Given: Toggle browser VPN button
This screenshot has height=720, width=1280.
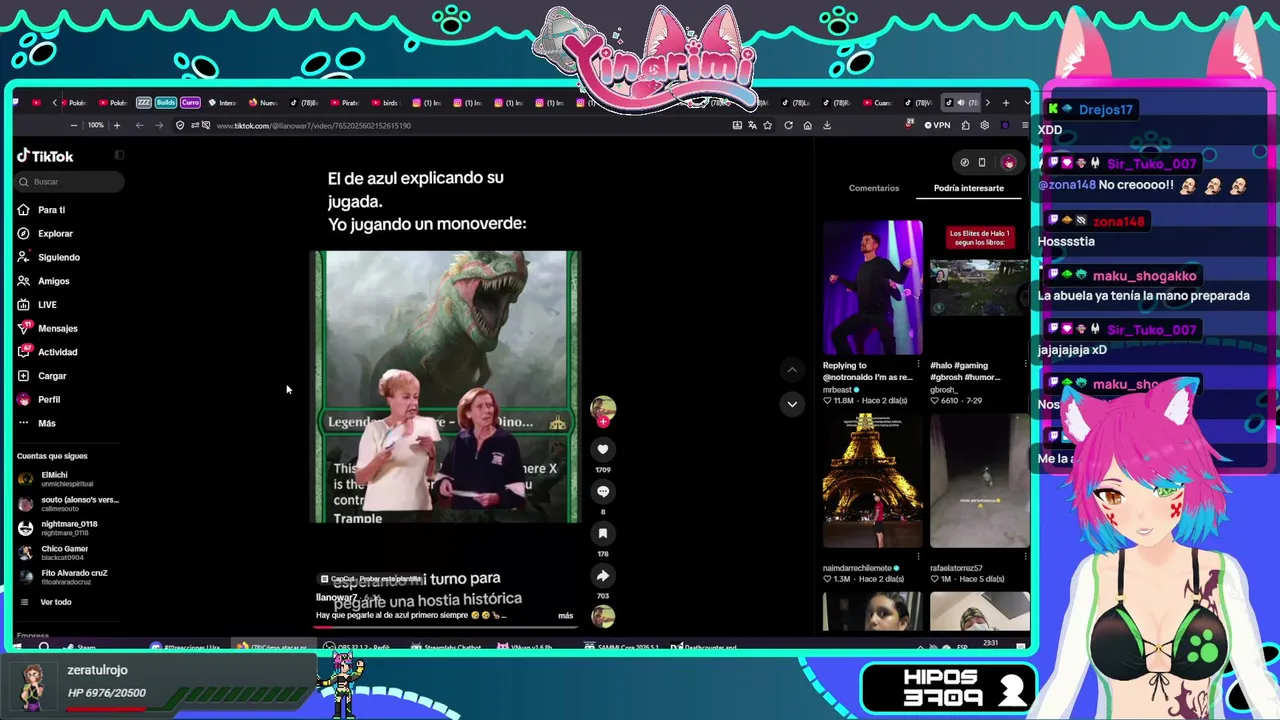Looking at the screenshot, I should pyautogui.click(x=937, y=125).
